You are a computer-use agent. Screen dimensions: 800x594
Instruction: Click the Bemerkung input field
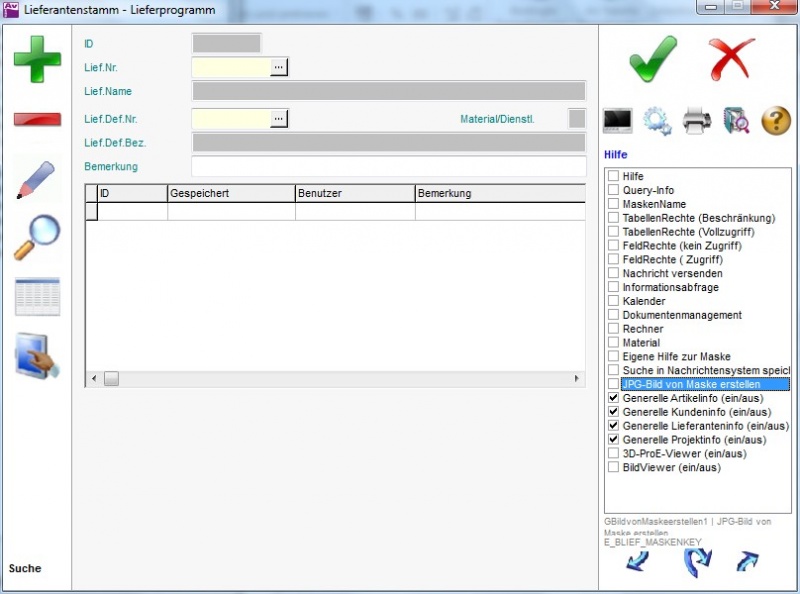click(x=388, y=166)
